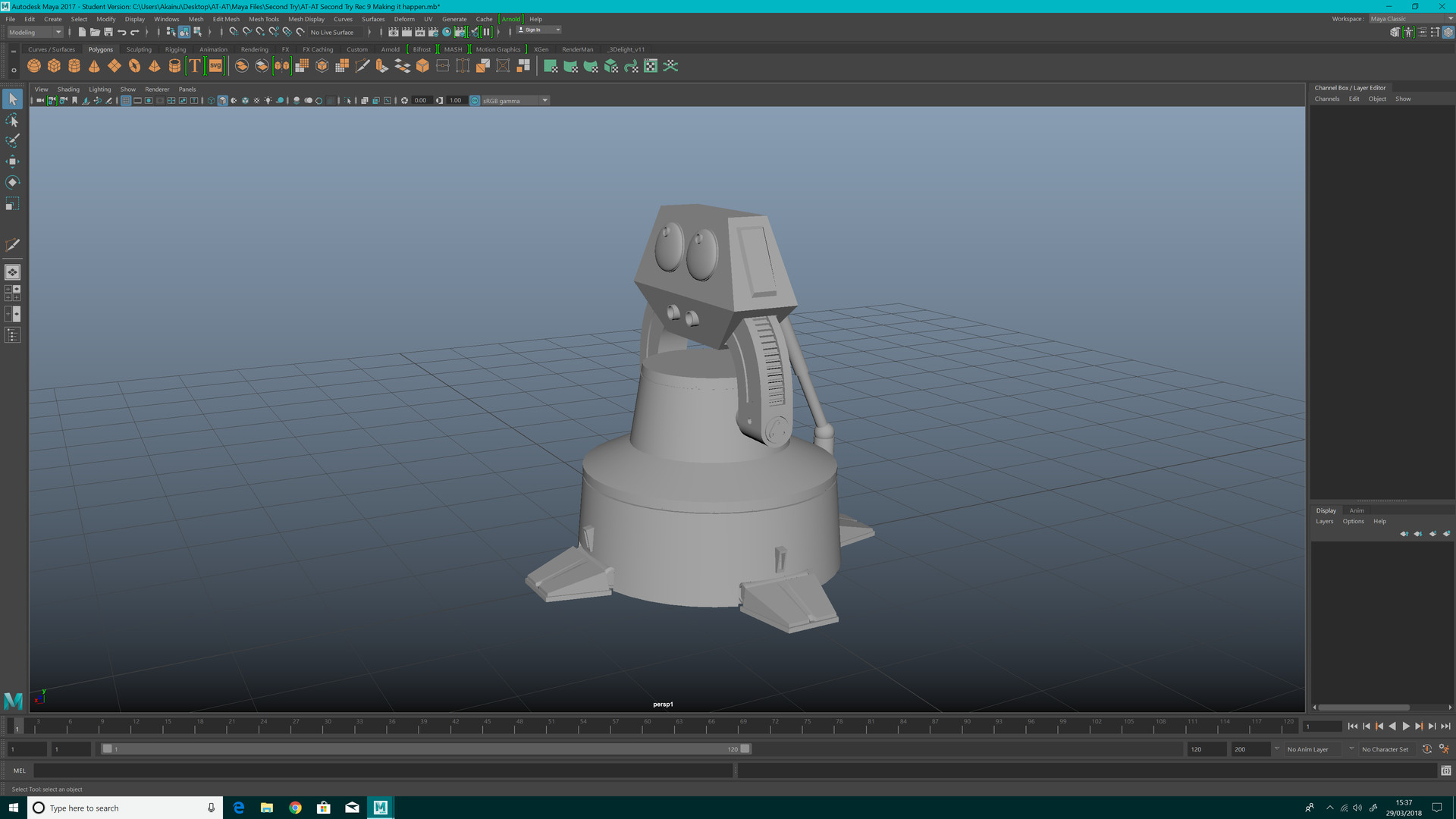Create a polygon pipe from the shelf

pos(174,67)
